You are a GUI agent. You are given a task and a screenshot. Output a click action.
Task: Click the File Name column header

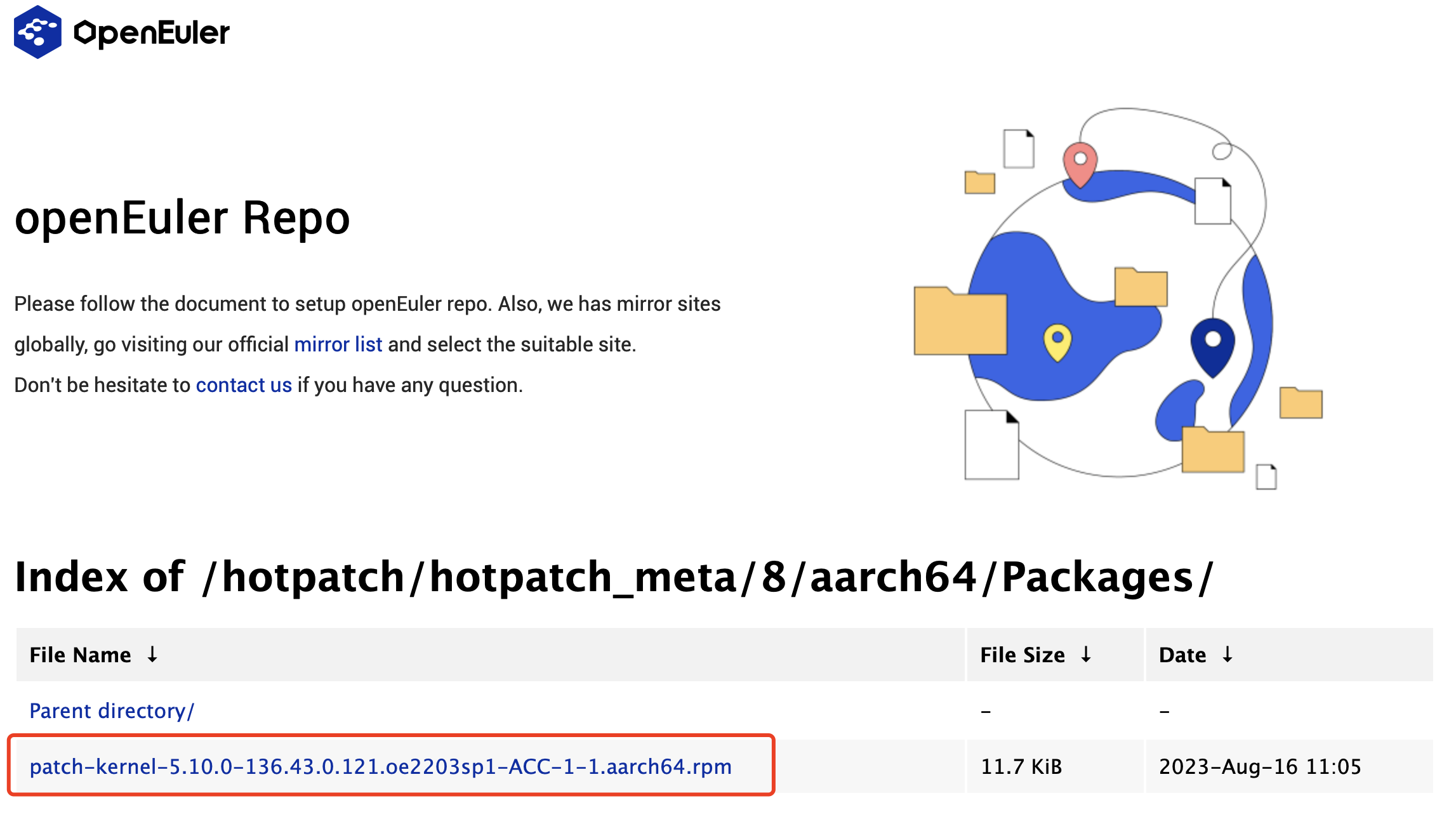[x=81, y=655]
